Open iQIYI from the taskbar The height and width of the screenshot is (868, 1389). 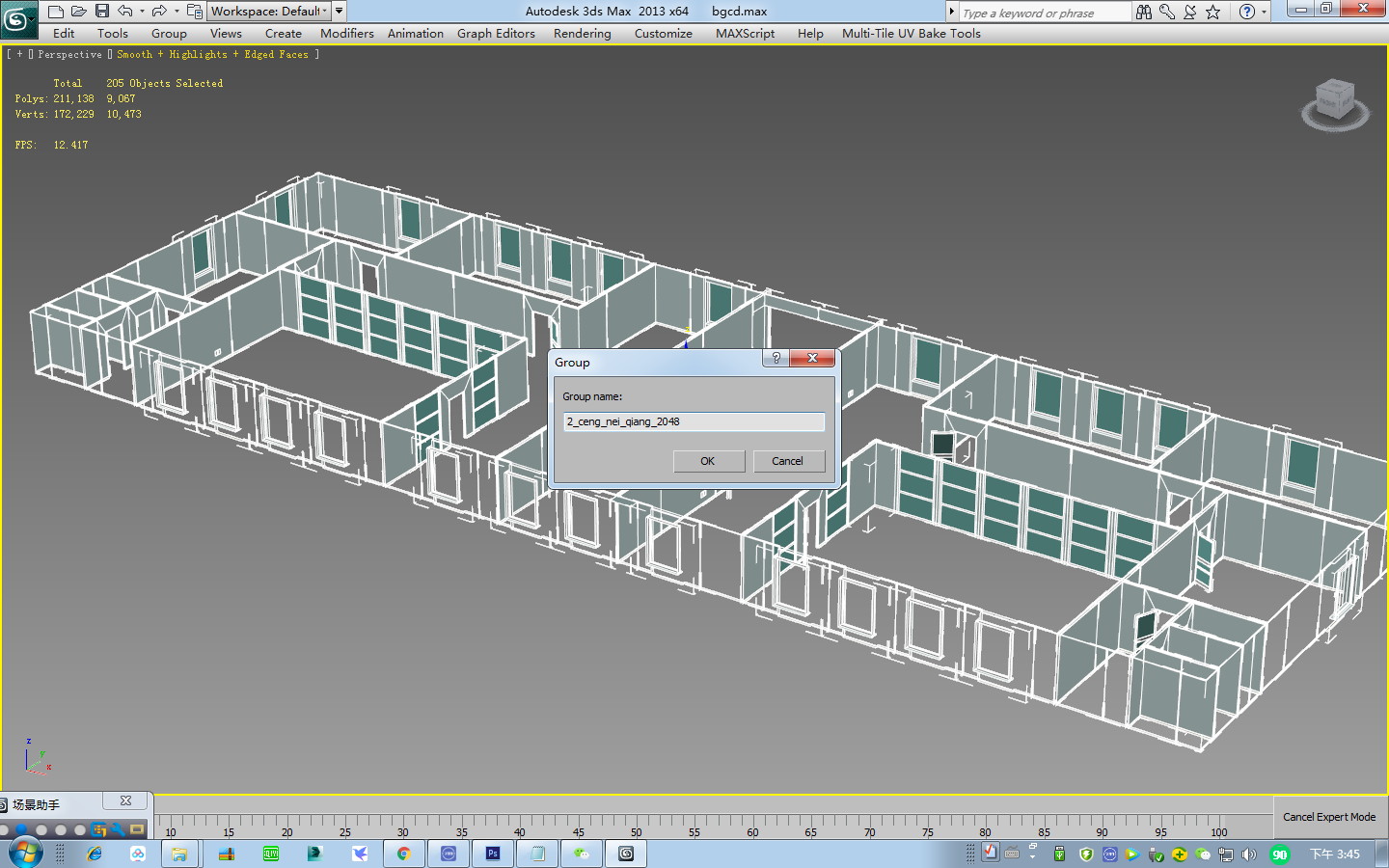(271, 854)
